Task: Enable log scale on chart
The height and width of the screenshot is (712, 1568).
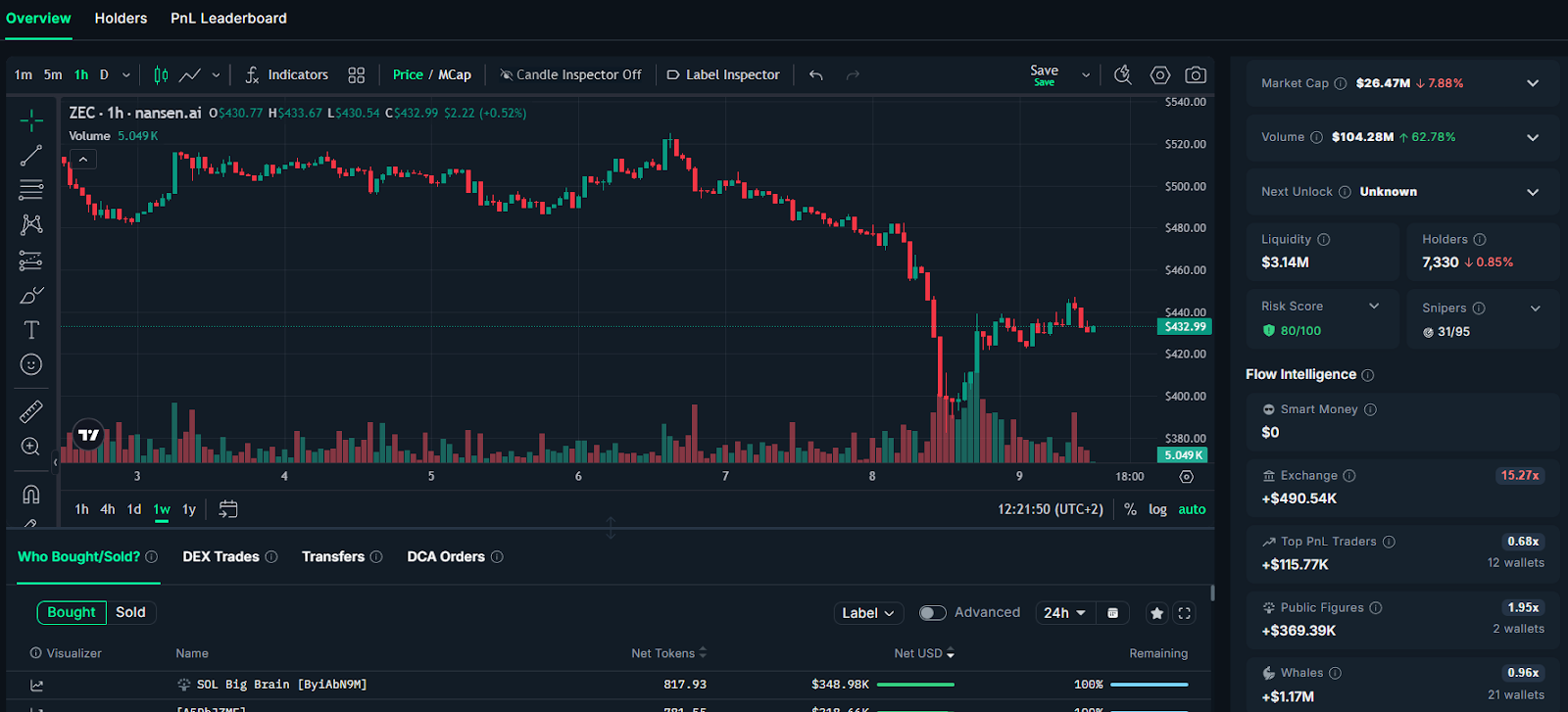Action: (x=1157, y=509)
